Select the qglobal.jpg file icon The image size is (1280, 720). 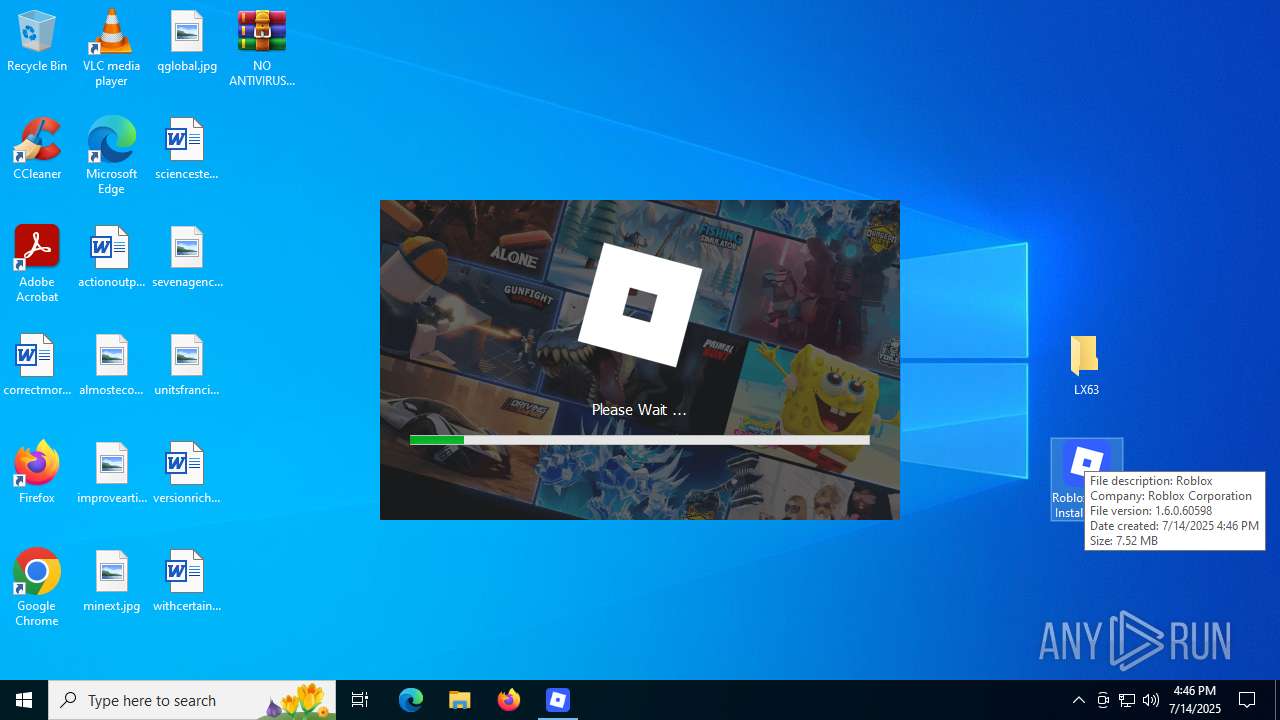click(x=187, y=41)
